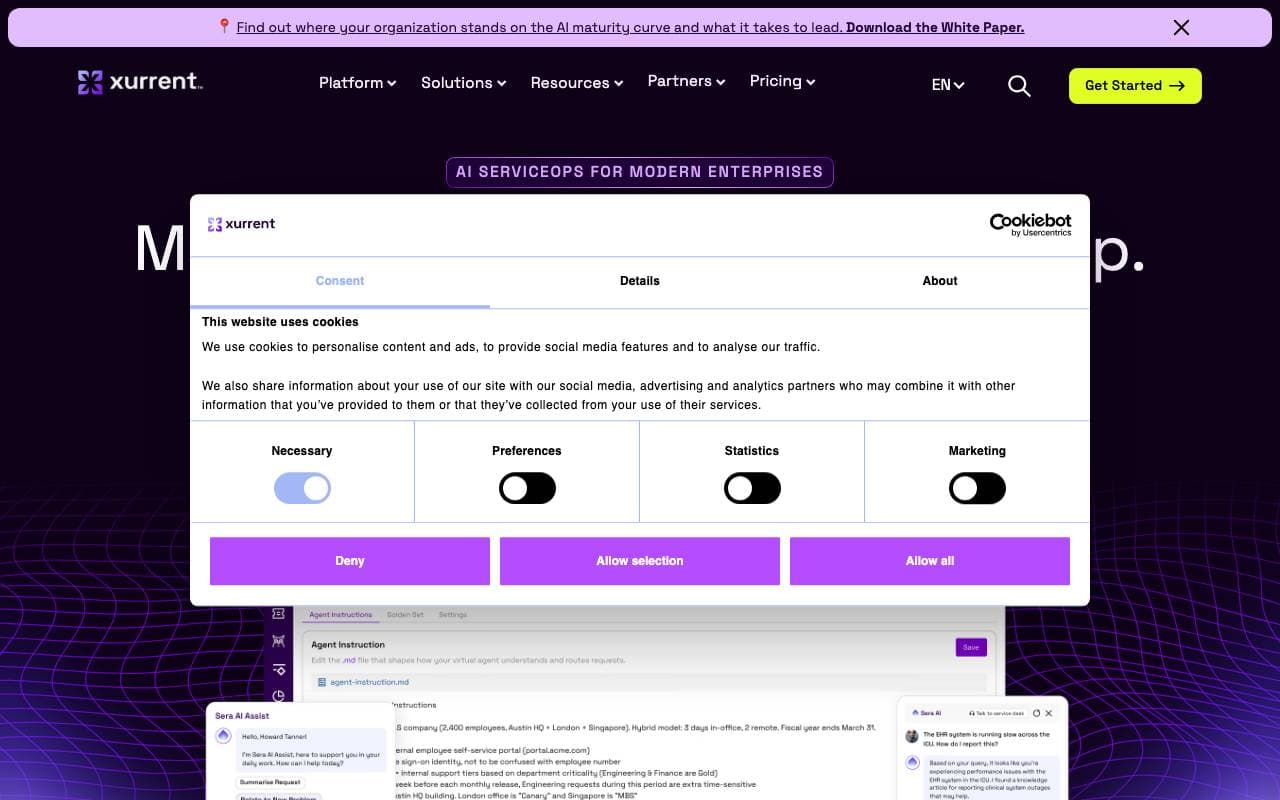This screenshot has height=800, width=1280.
Task: Enable the Preferences cookies switch
Action: click(x=527, y=488)
